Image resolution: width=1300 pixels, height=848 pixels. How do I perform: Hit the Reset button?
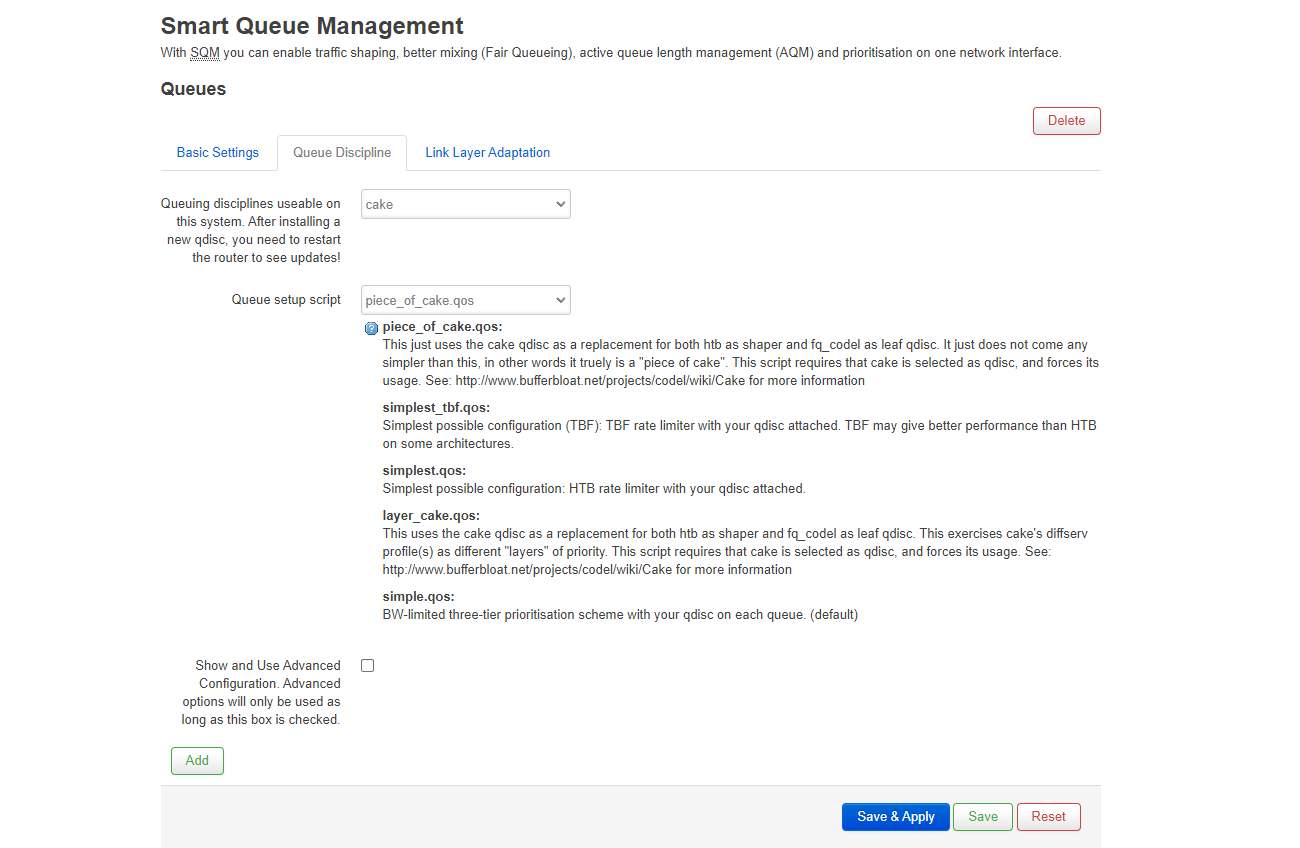(x=1048, y=817)
